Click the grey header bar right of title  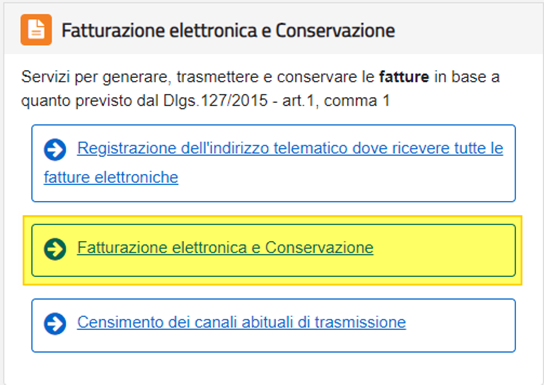click(x=468, y=30)
